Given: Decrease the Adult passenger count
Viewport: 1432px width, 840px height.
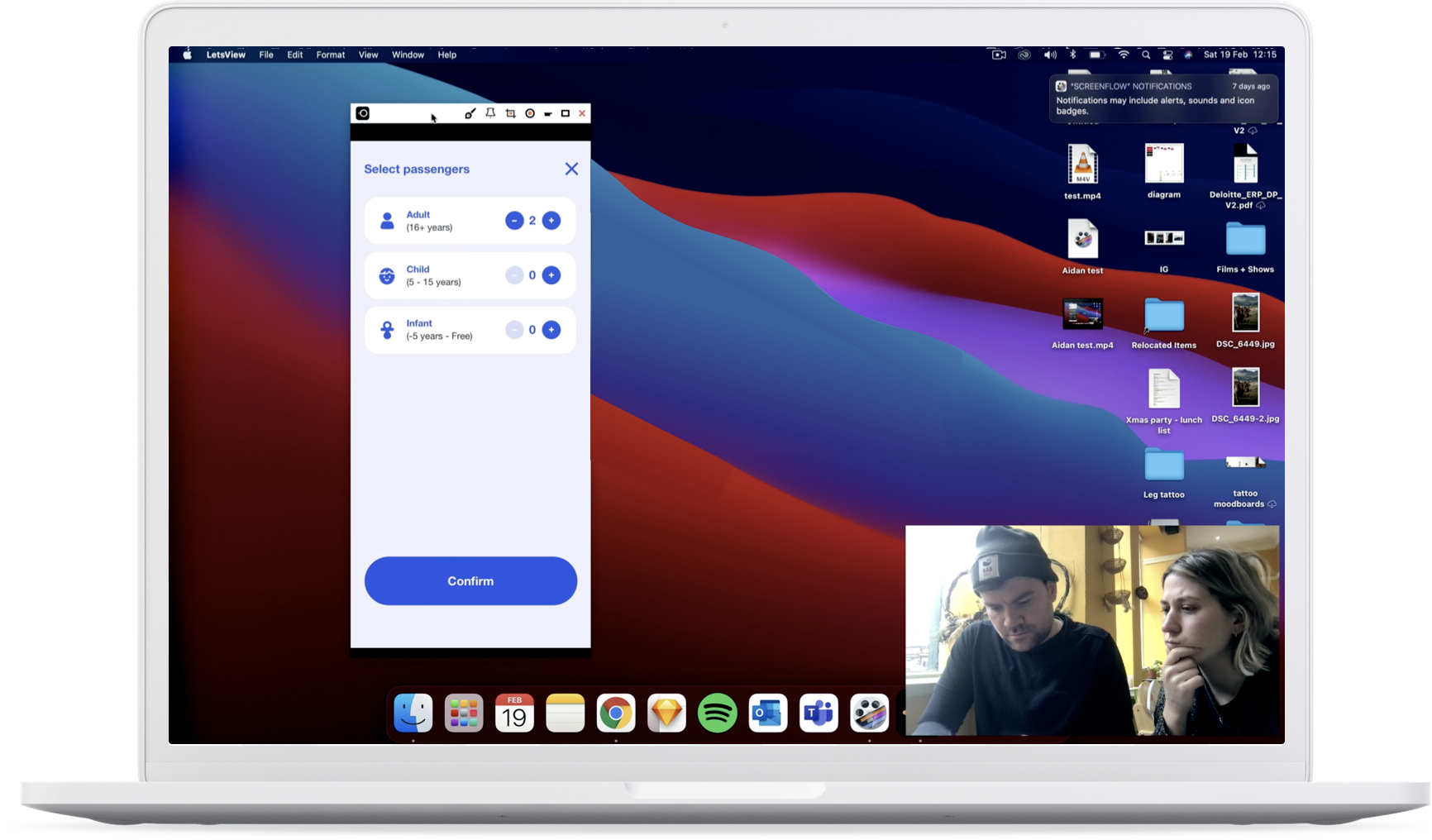Looking at the screenshot, I should coord(514,221).
